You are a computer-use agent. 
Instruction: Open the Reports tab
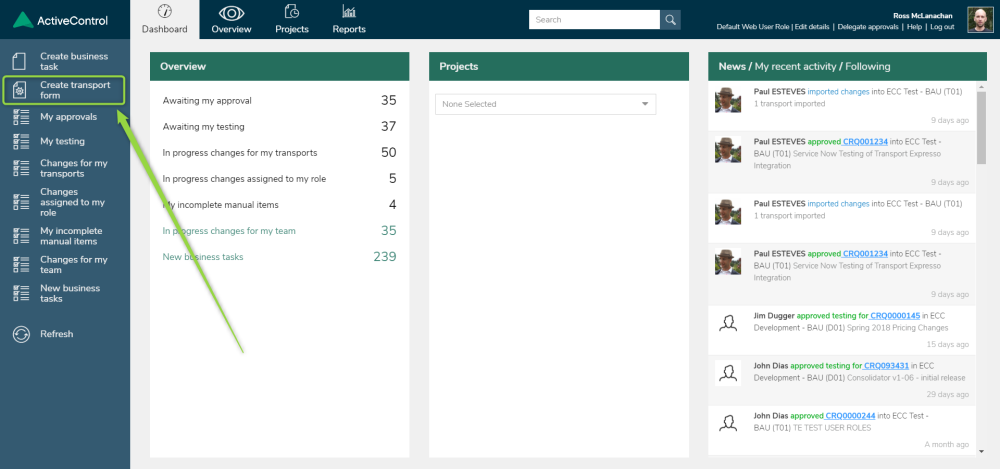click(x=349, y=19)
